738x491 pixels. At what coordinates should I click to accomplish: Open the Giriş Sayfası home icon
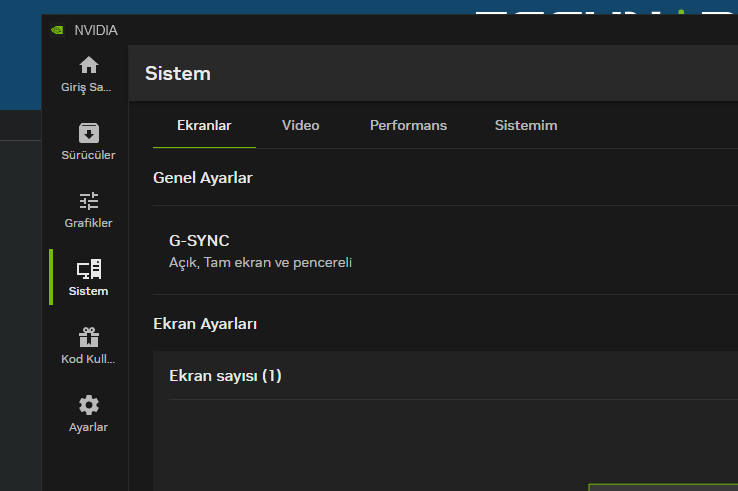click(89, 66)
